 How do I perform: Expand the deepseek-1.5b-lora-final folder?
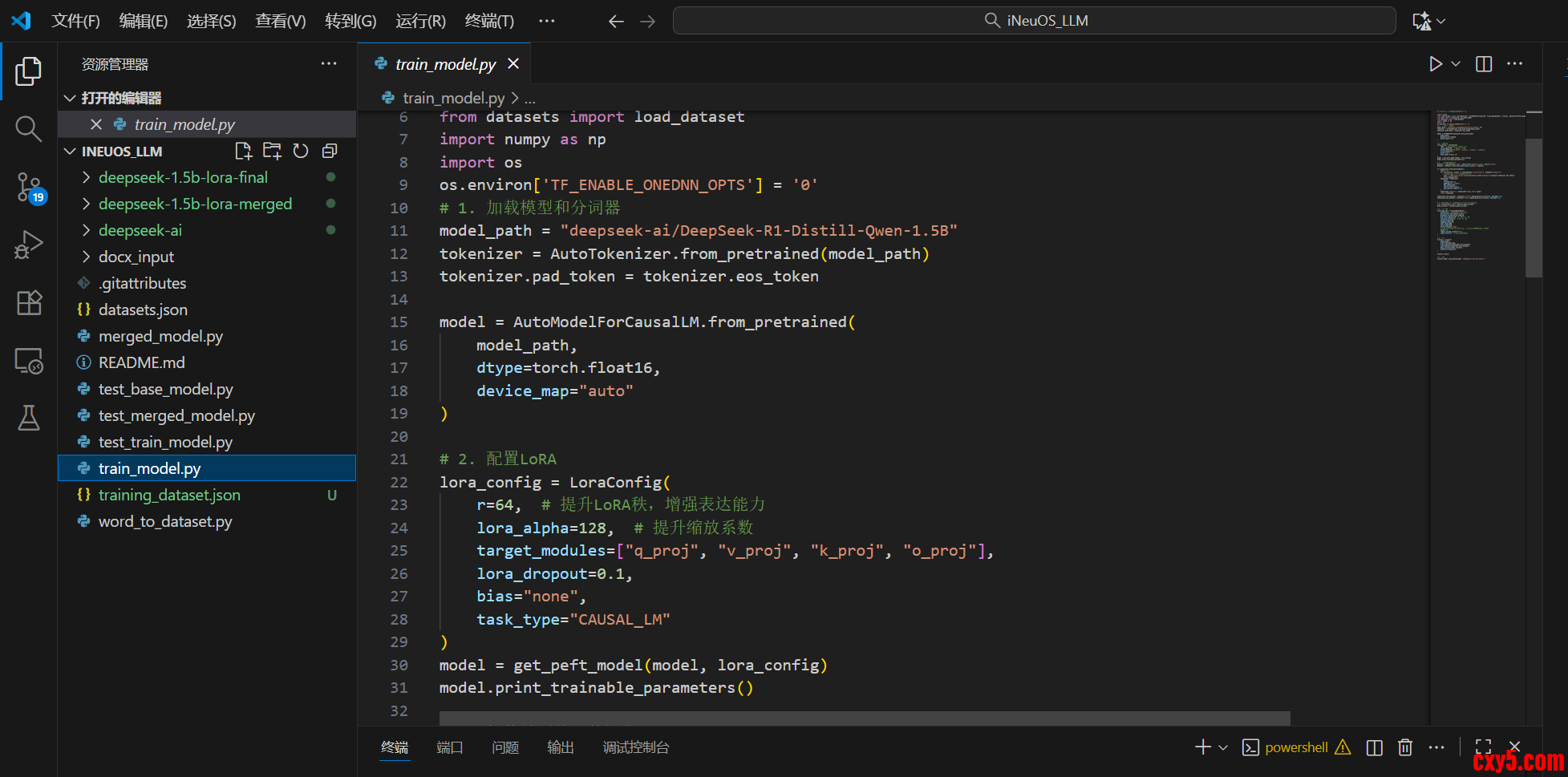(x=183, y=177)
